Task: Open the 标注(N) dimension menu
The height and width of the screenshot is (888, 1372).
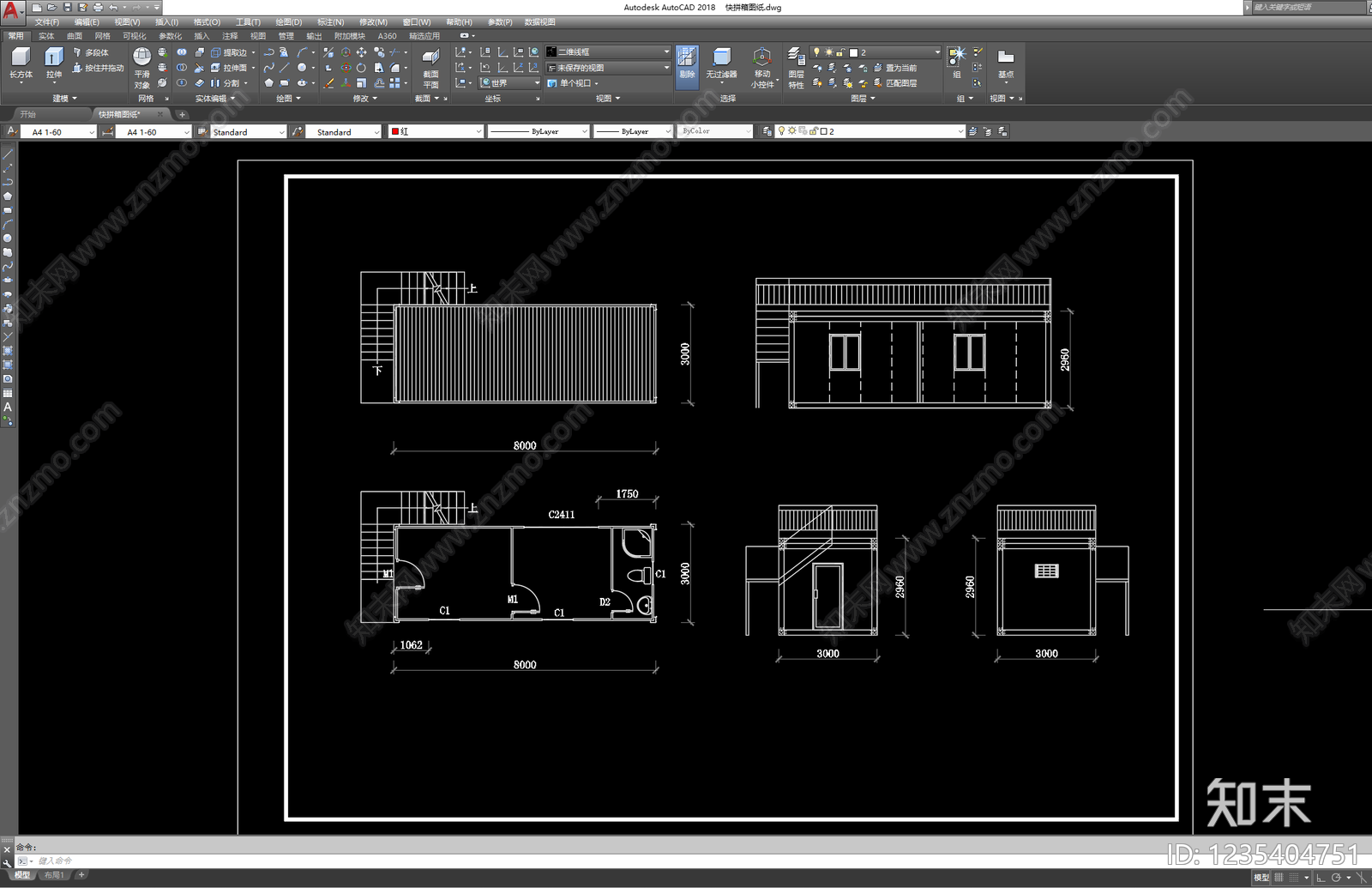Action: point(330,22)
